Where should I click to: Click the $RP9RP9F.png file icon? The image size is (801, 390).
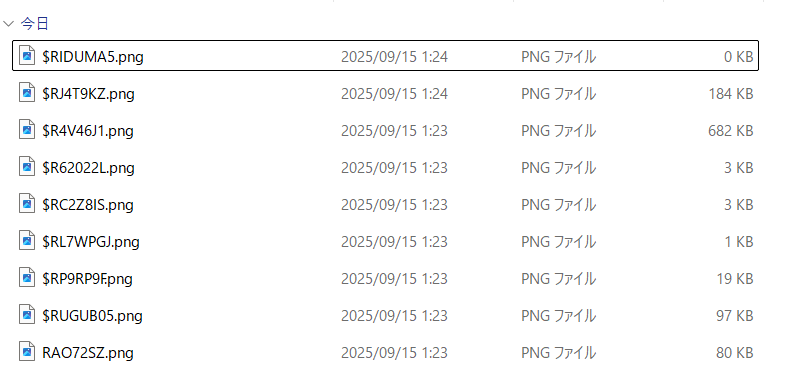tap(27, 278)
